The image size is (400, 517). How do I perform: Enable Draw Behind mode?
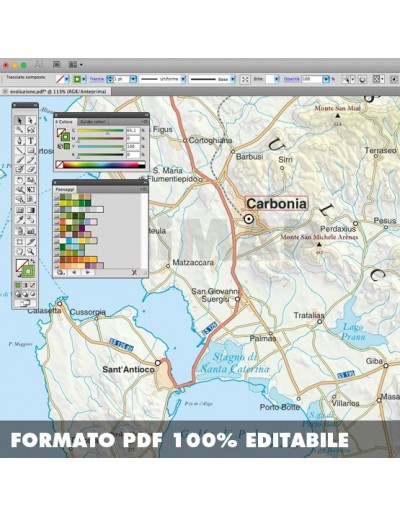click(25, 294)
